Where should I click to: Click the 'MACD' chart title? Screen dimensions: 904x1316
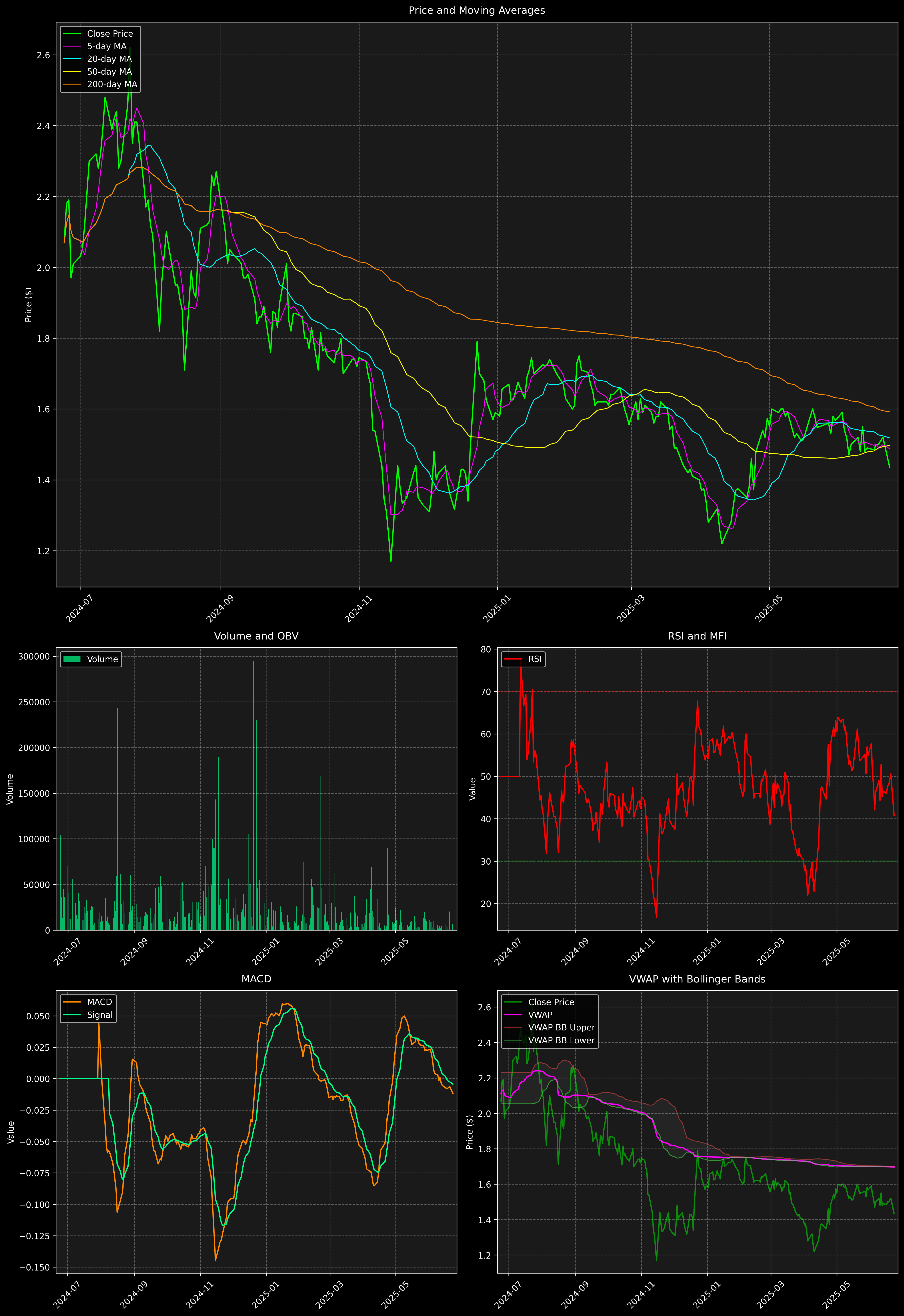pyautogui.click(x=256, y=979)
